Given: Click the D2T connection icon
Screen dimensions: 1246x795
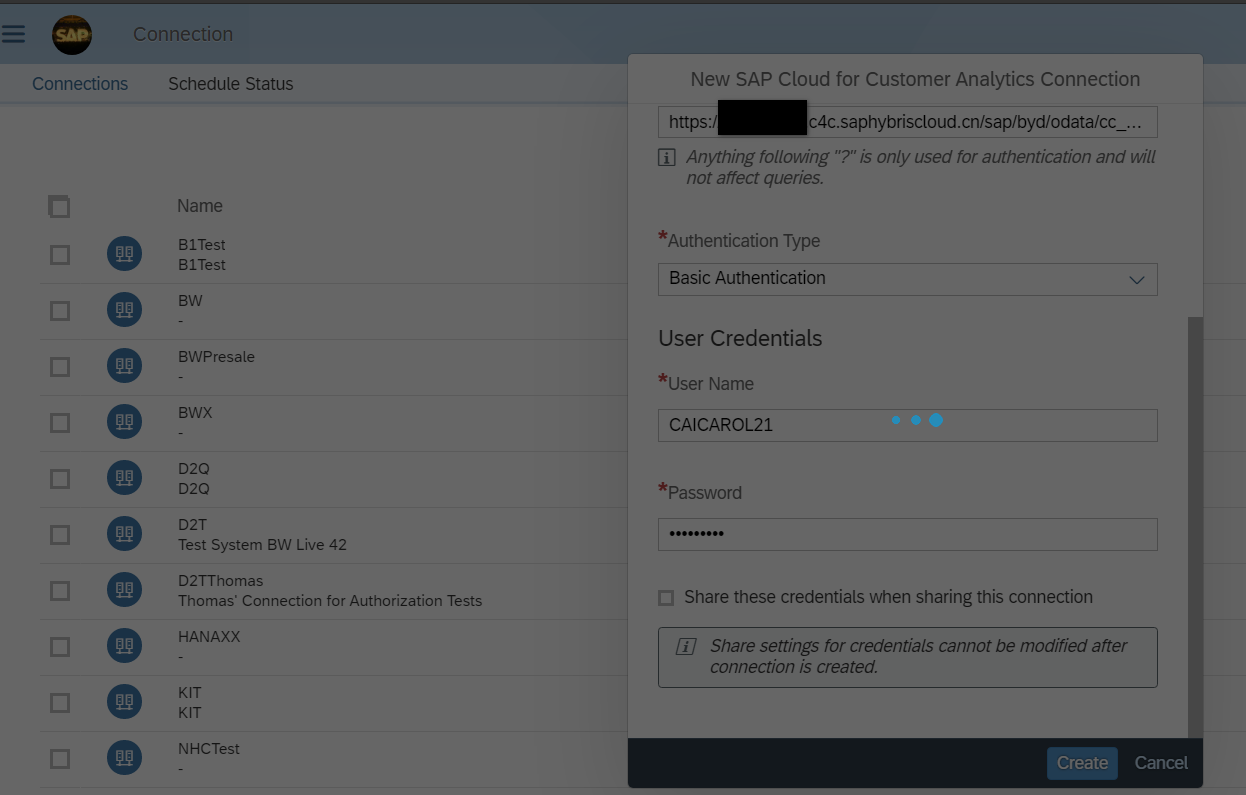Looking at the screenshot, I should point(124,534).
